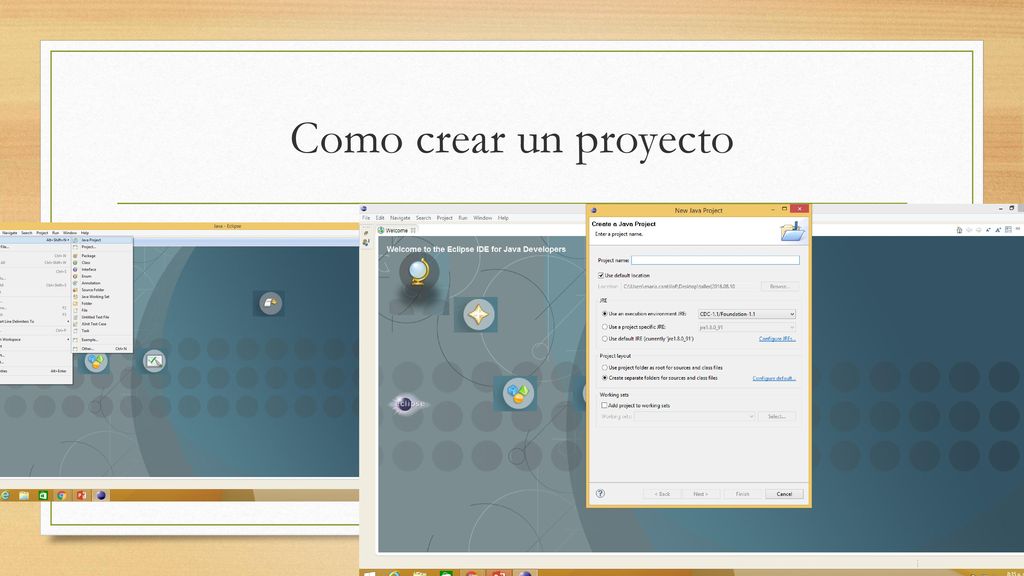Choose Use project folder as root option
This screenshot has height=576, width=1024.
(604, 368)
